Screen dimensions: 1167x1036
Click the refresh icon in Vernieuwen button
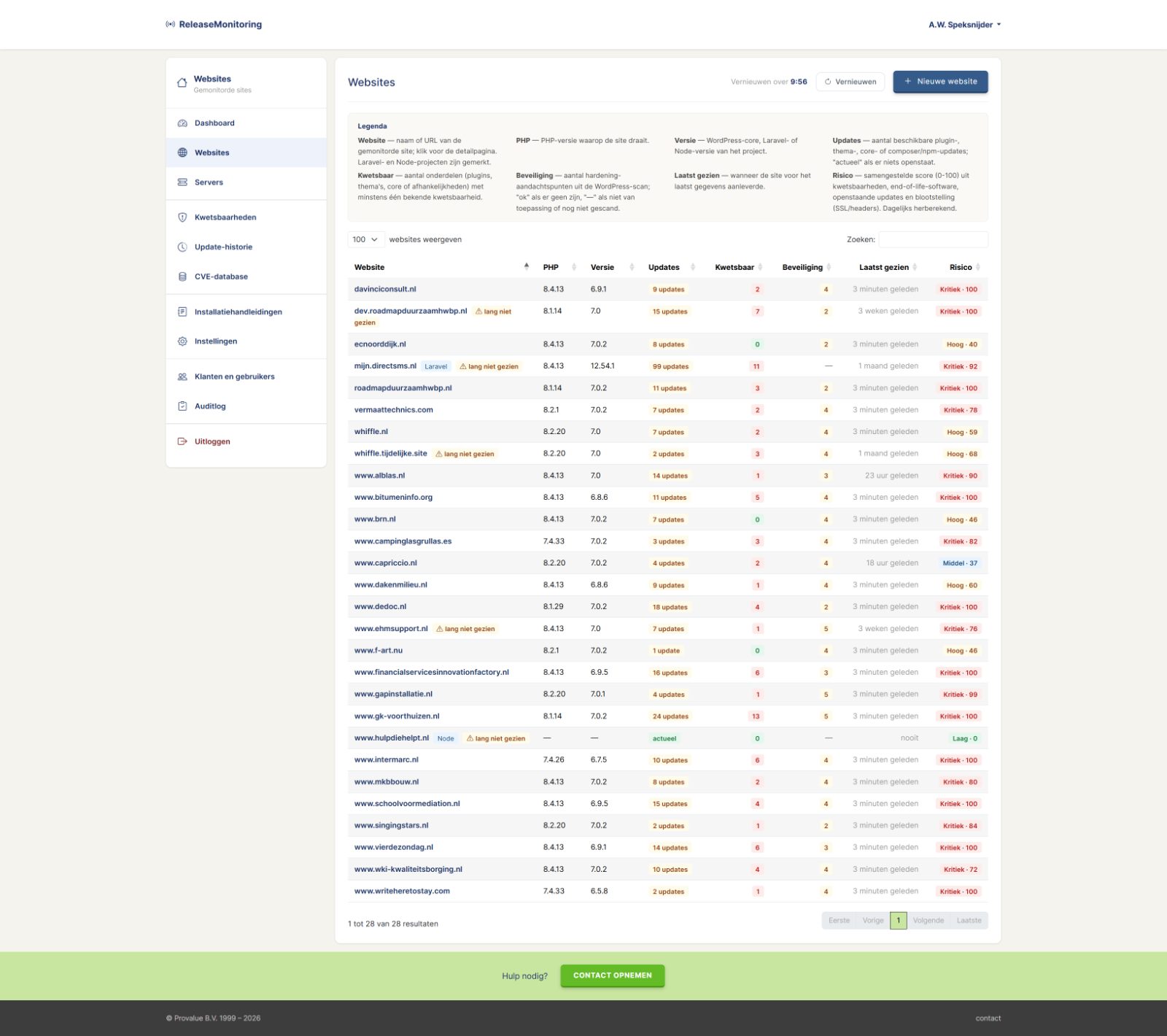[x=828, y=82]
